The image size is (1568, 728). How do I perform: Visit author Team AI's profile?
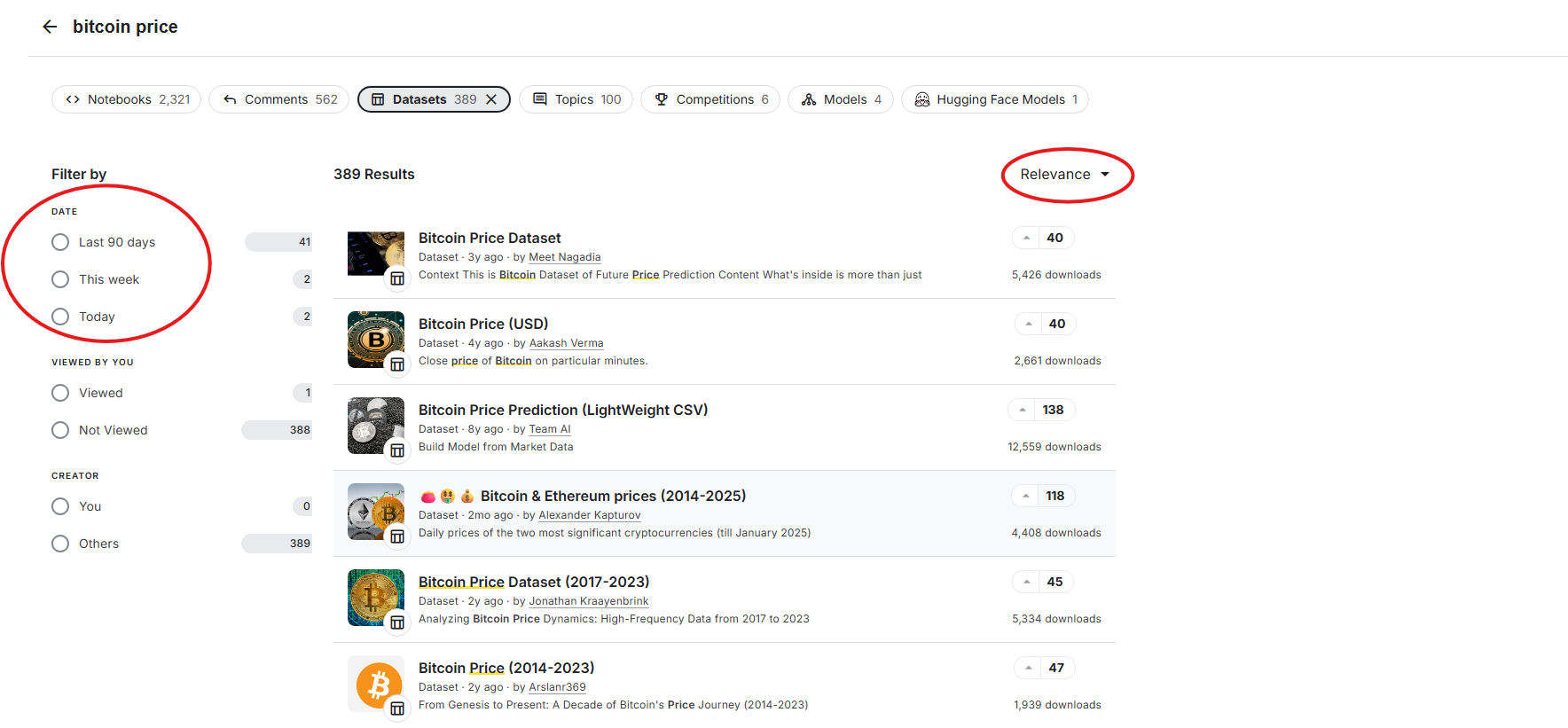point(550,429)
